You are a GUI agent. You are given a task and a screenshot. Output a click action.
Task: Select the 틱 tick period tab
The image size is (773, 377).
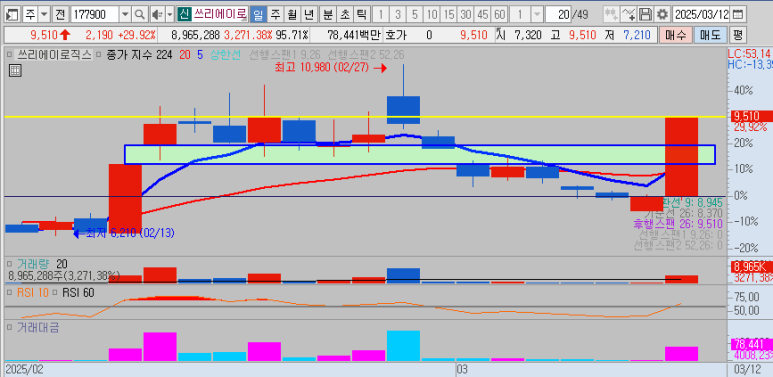coord(361,15)
